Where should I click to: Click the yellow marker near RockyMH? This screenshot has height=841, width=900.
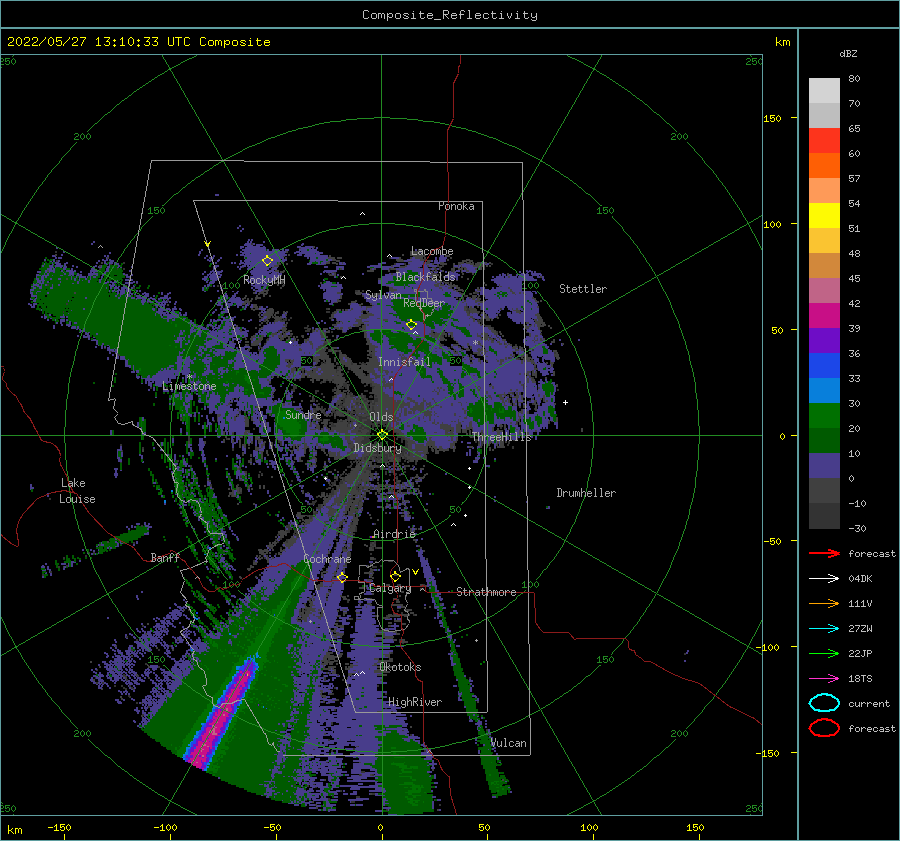coord(267,261)
